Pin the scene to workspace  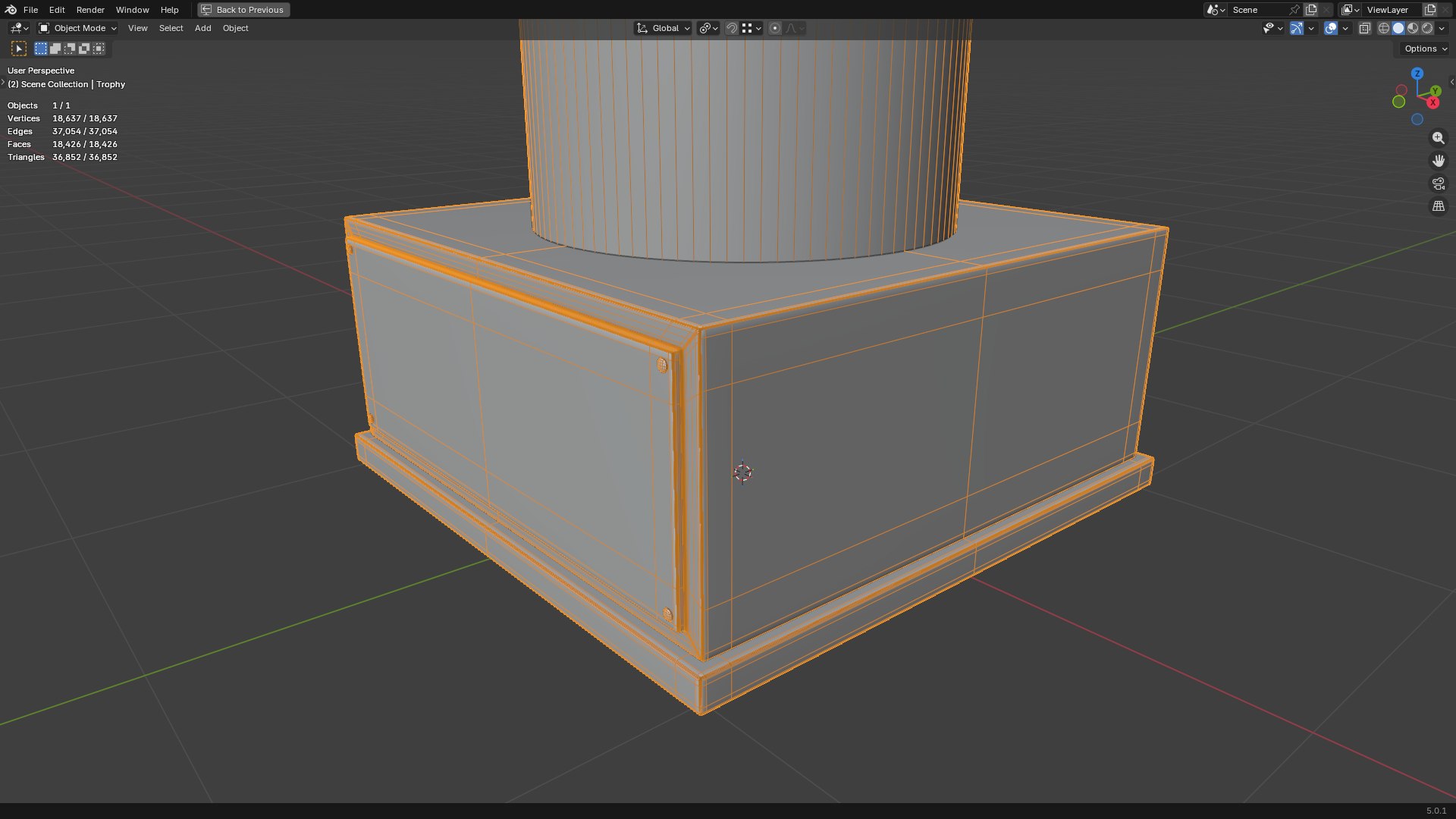(x=1294, y=10)
